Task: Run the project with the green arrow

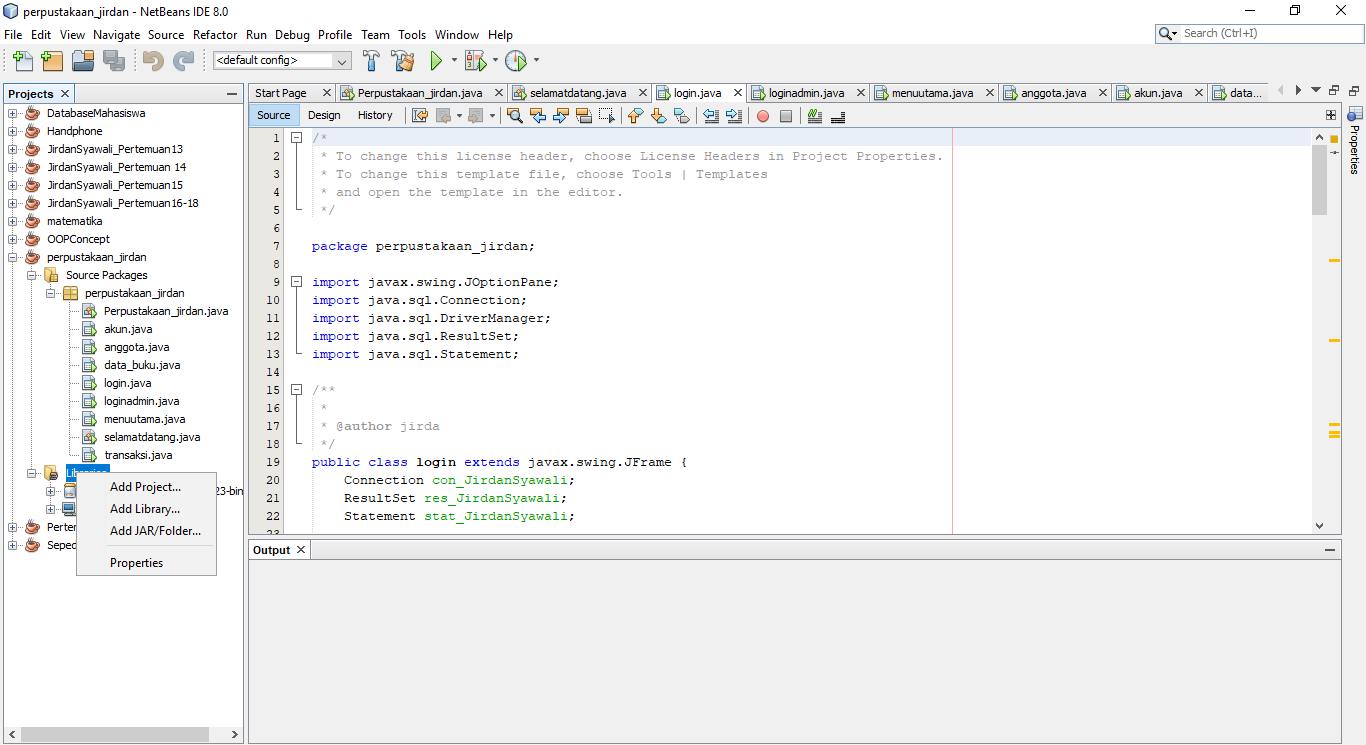Action: [438, 61]
